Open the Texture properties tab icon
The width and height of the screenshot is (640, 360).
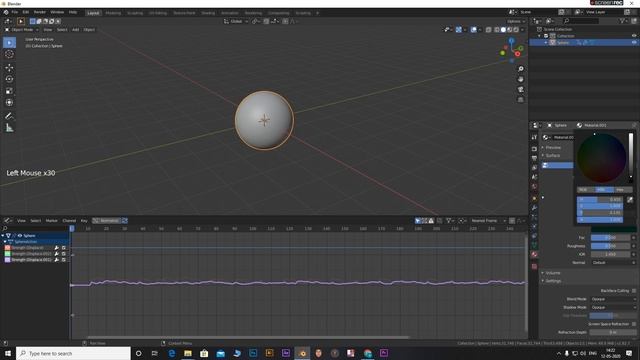click(534, 266)
